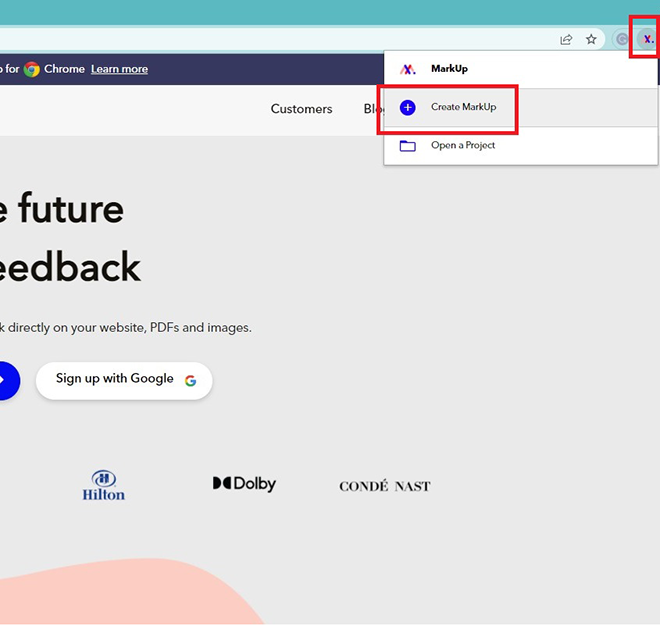Click the MarkUp logo in popup header

(x=407, y=69)
